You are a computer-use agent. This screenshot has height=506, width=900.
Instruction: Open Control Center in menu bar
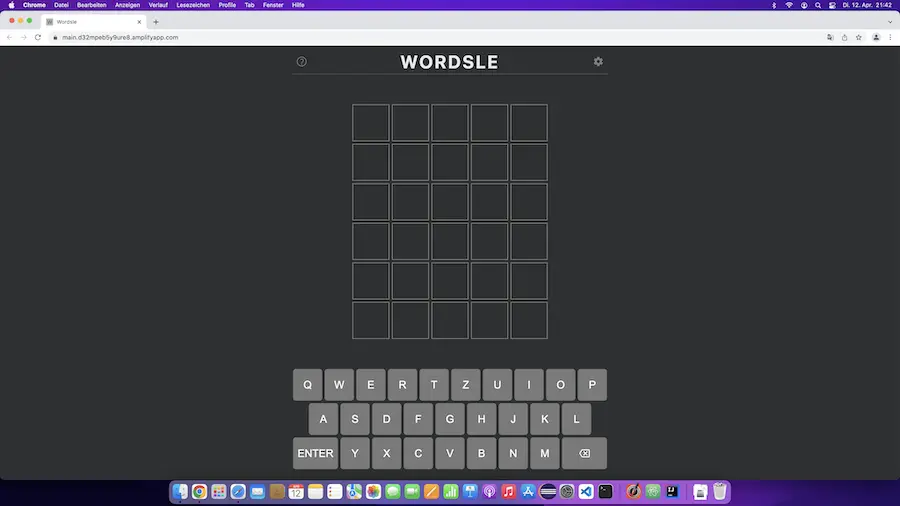(x=832, y=5)
